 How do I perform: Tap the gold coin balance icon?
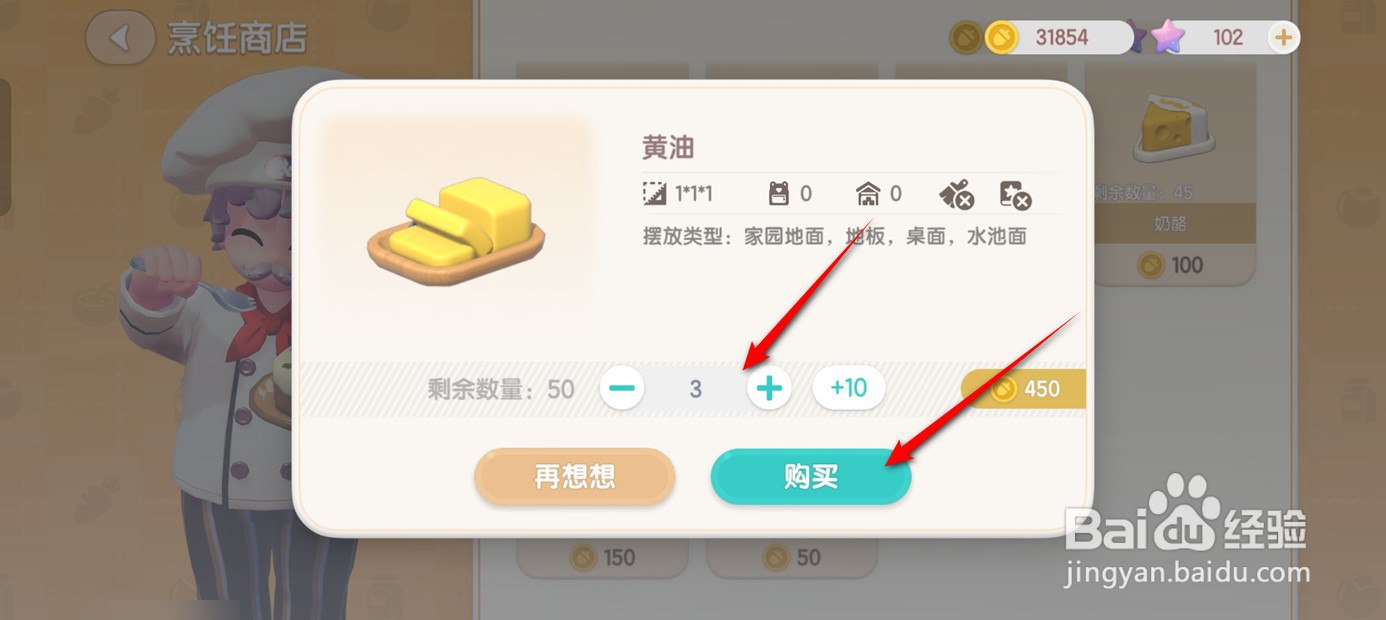(1001, 38)
